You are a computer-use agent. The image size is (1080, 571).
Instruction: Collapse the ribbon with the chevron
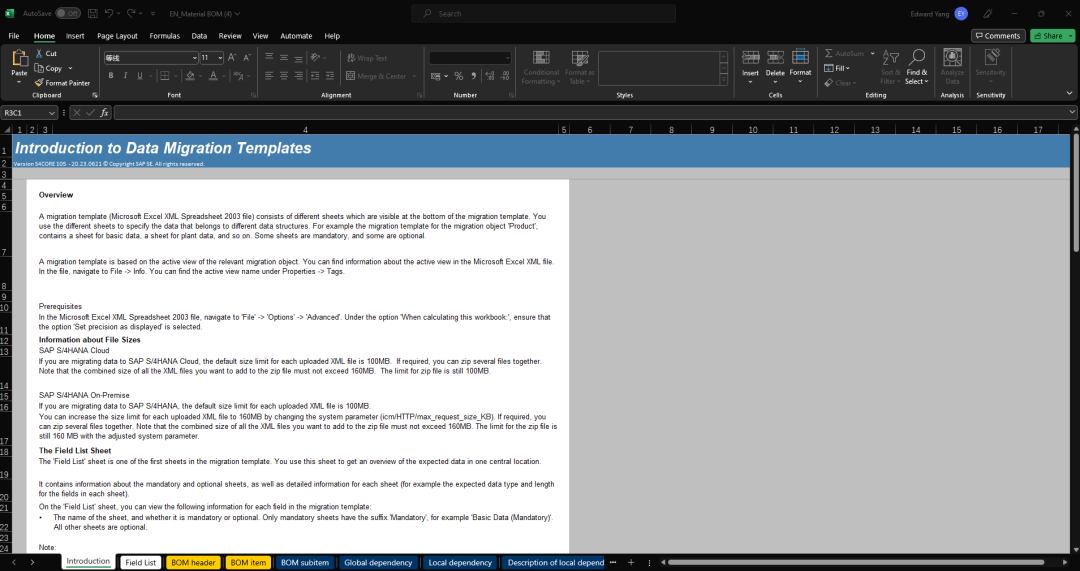1070,94
